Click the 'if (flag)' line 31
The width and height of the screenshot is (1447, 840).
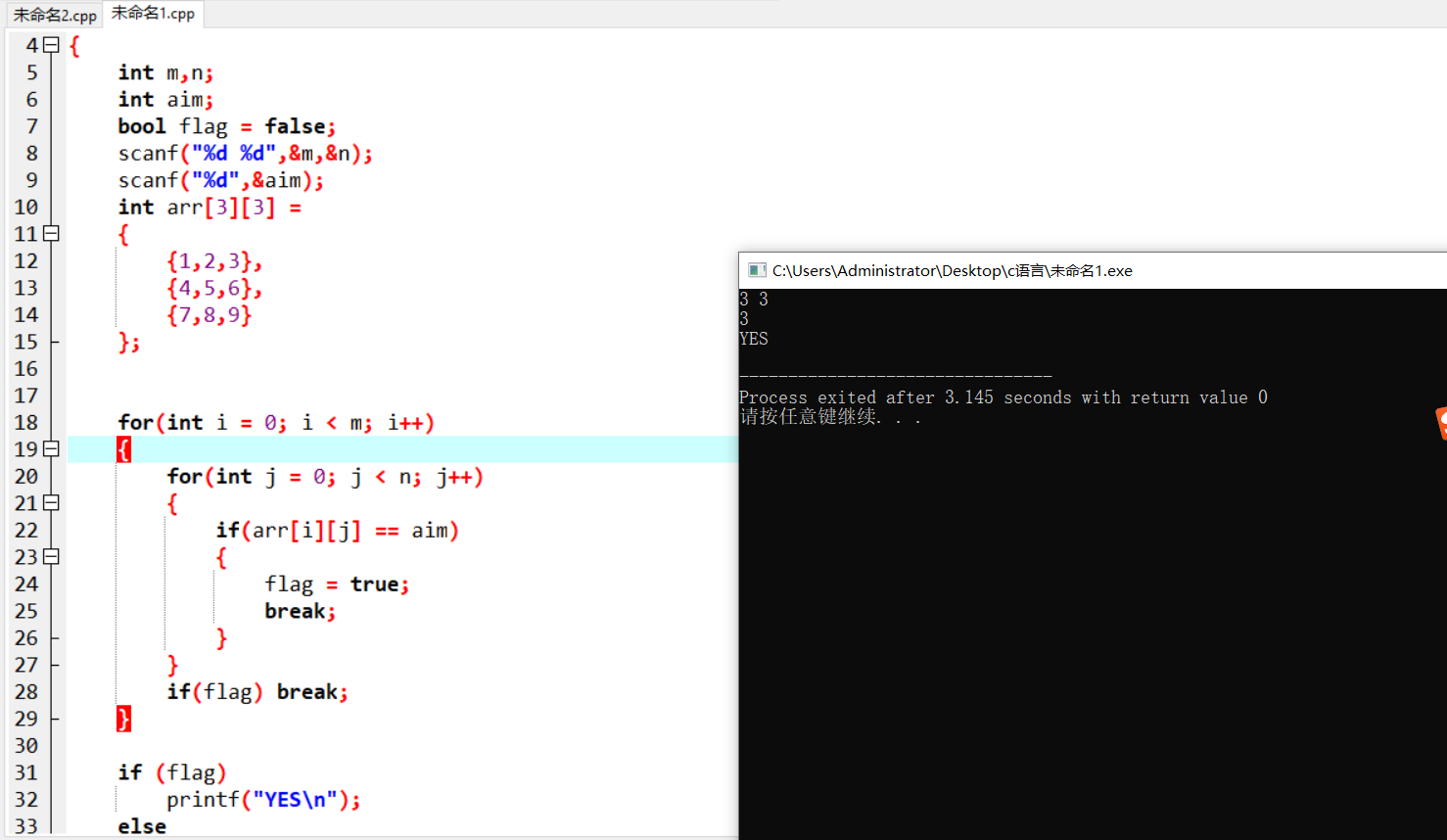pos(172,773)
